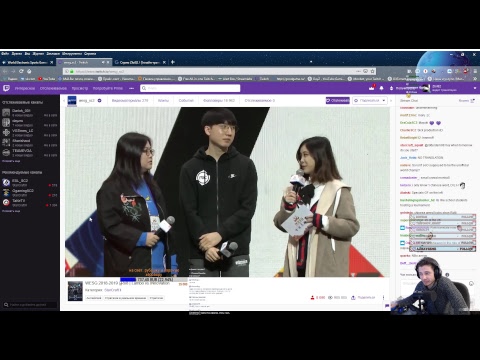480x360 pixels.
Task: Open the first item in browser menu bar
Action: tap(5, 53)
